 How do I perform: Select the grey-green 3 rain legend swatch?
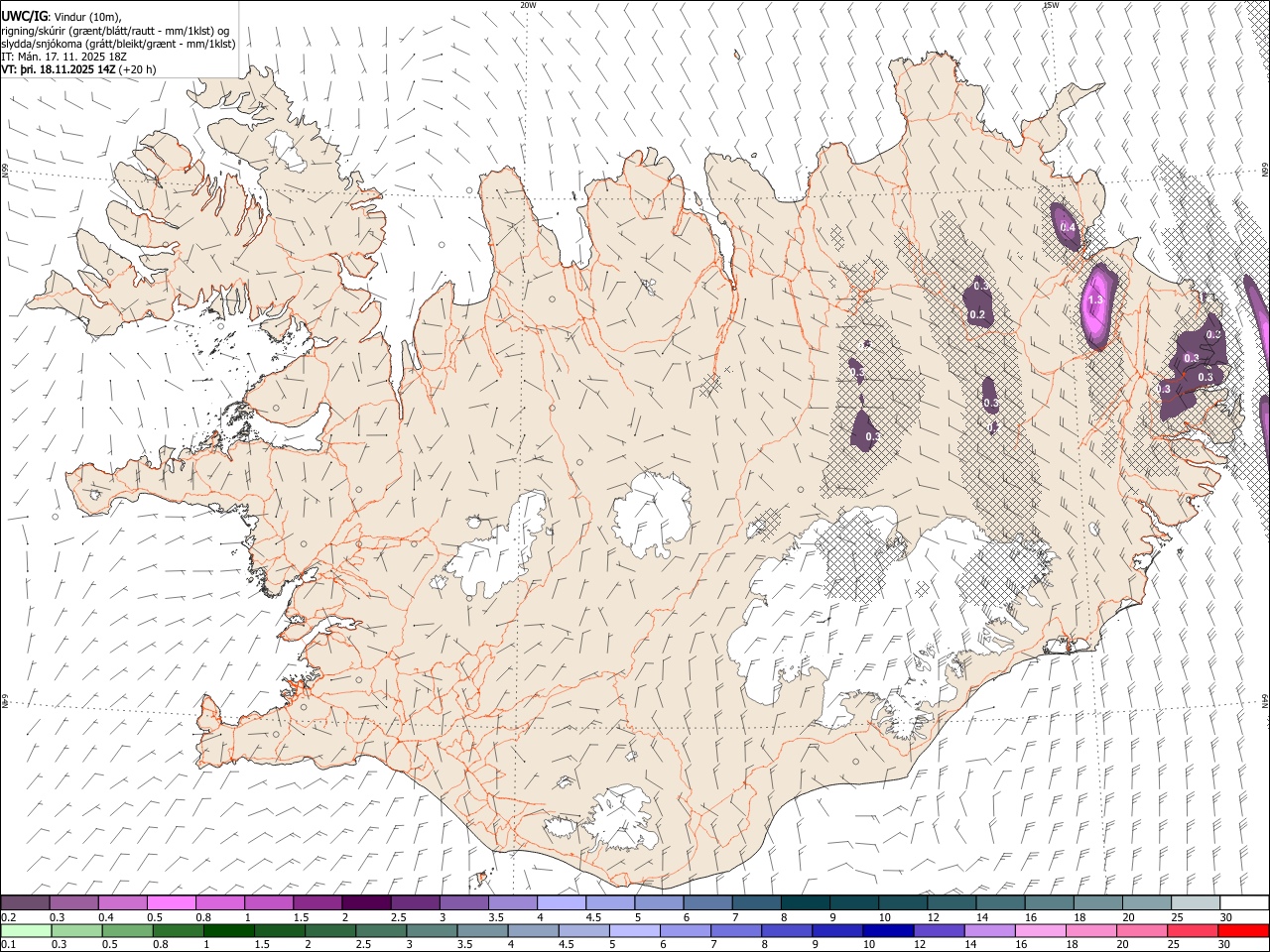(x=431, y=930)
